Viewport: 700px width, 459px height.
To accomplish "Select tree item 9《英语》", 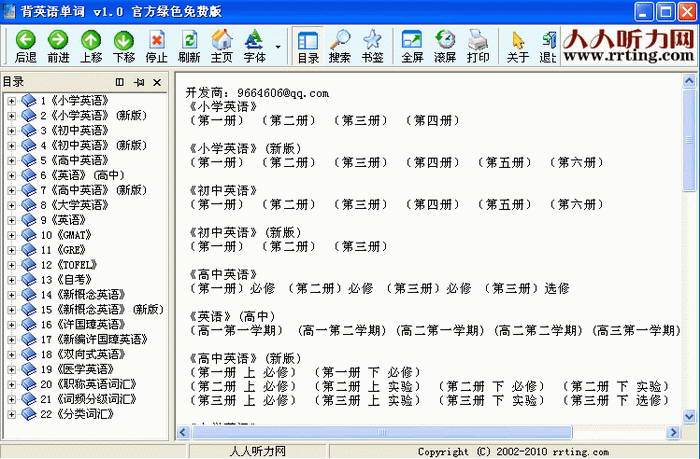I will 63,220.
